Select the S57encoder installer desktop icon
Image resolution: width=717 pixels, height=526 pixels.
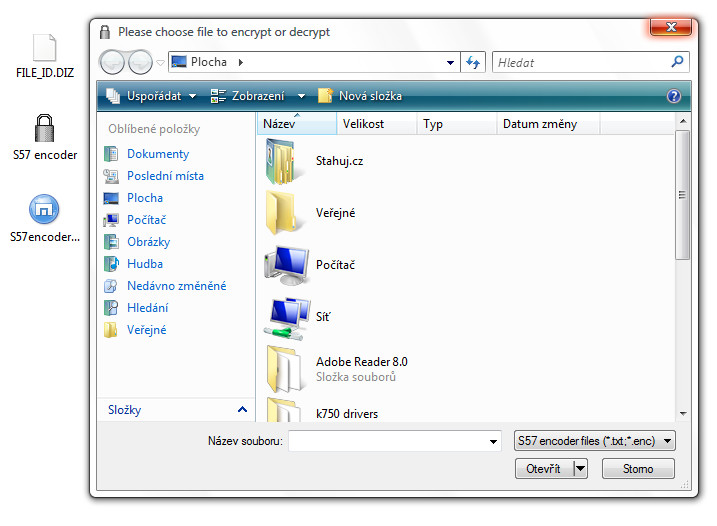(44, 209)
